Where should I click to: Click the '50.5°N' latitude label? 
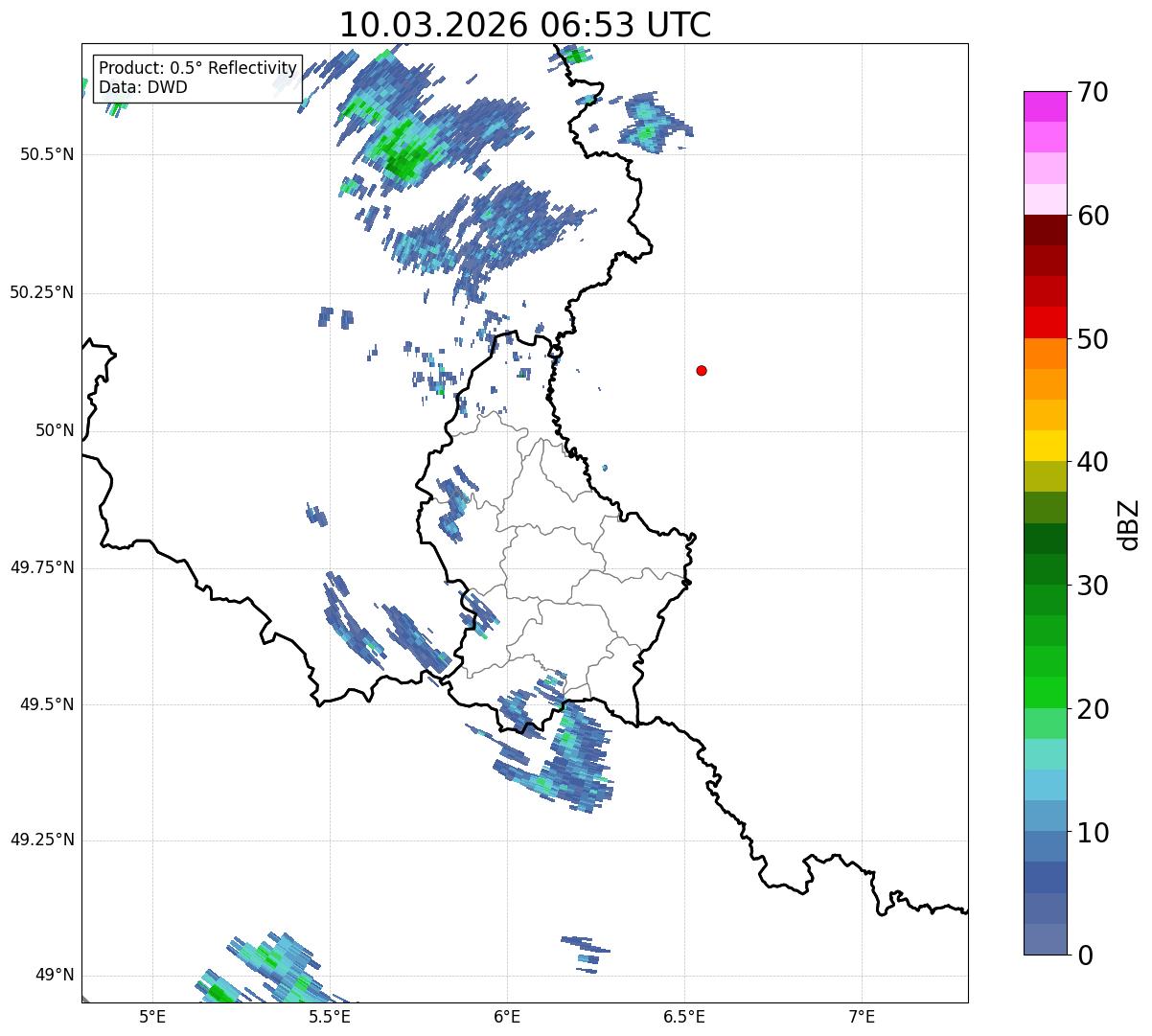[x=46, y=154]
